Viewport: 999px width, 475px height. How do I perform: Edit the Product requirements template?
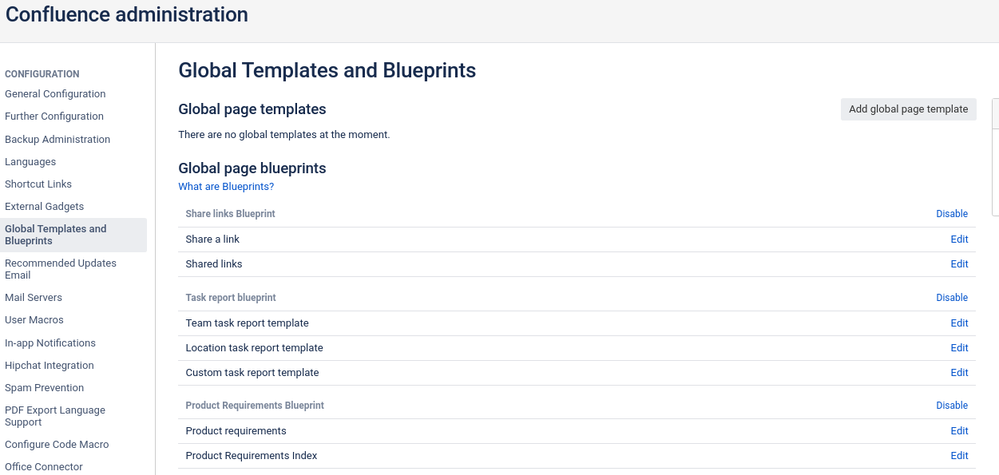click(959, 431)
